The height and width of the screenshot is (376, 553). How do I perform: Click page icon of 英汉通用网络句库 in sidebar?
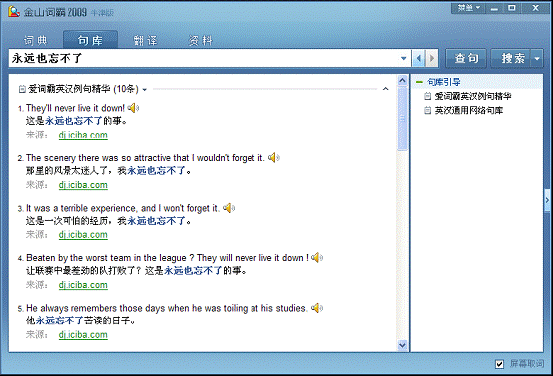pyautogui.click(x=427, y=110)
